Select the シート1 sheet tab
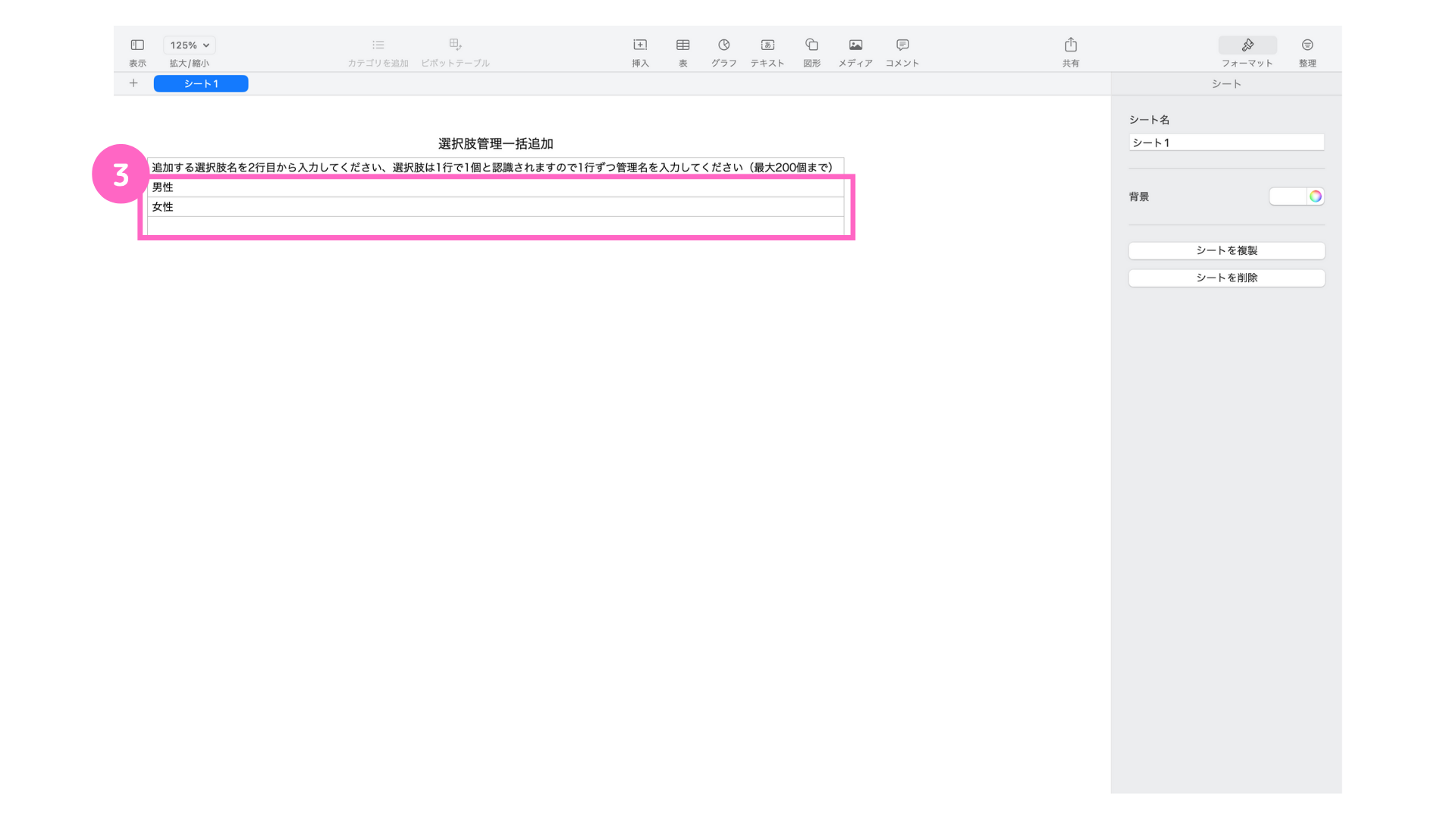Image resolution: width=1456 pixels, height=819 pixels. coord(201,83)
